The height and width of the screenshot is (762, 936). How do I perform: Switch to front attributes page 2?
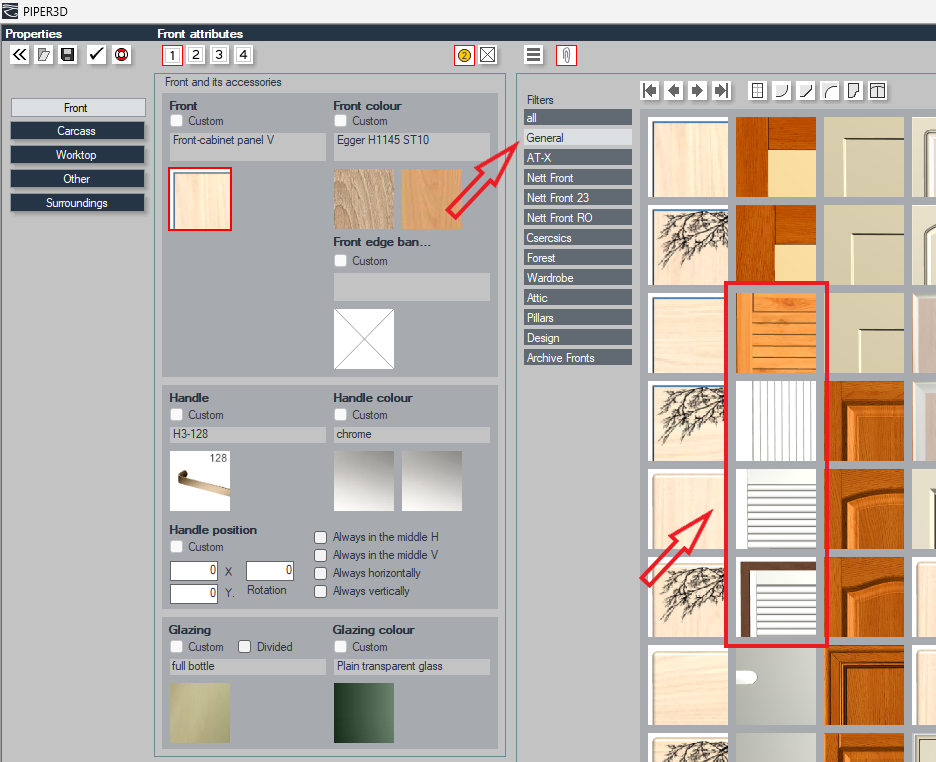tap(195, 55)
